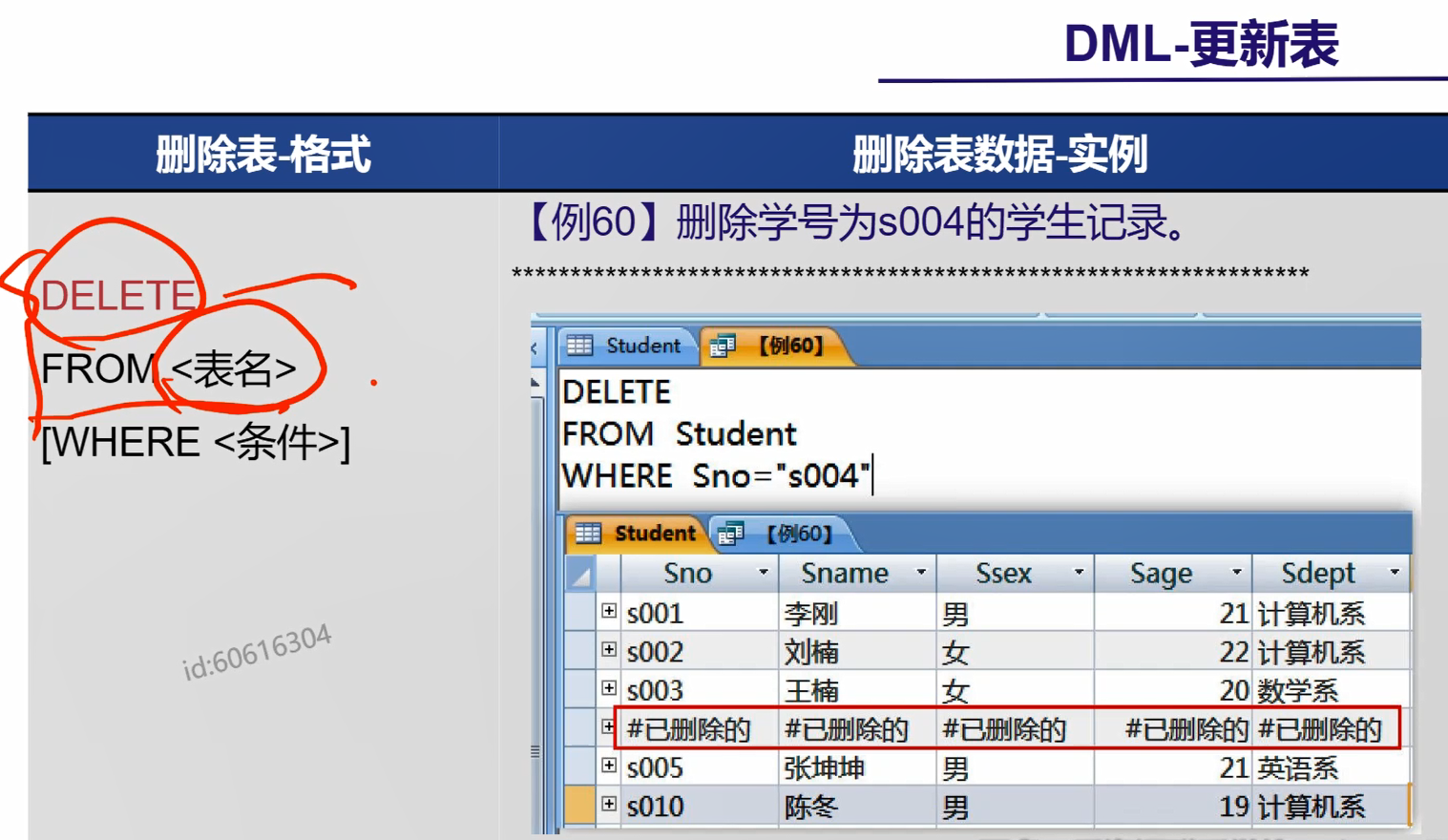
Task: Click the header 删除表数据-实例
Action: (999, 154)
